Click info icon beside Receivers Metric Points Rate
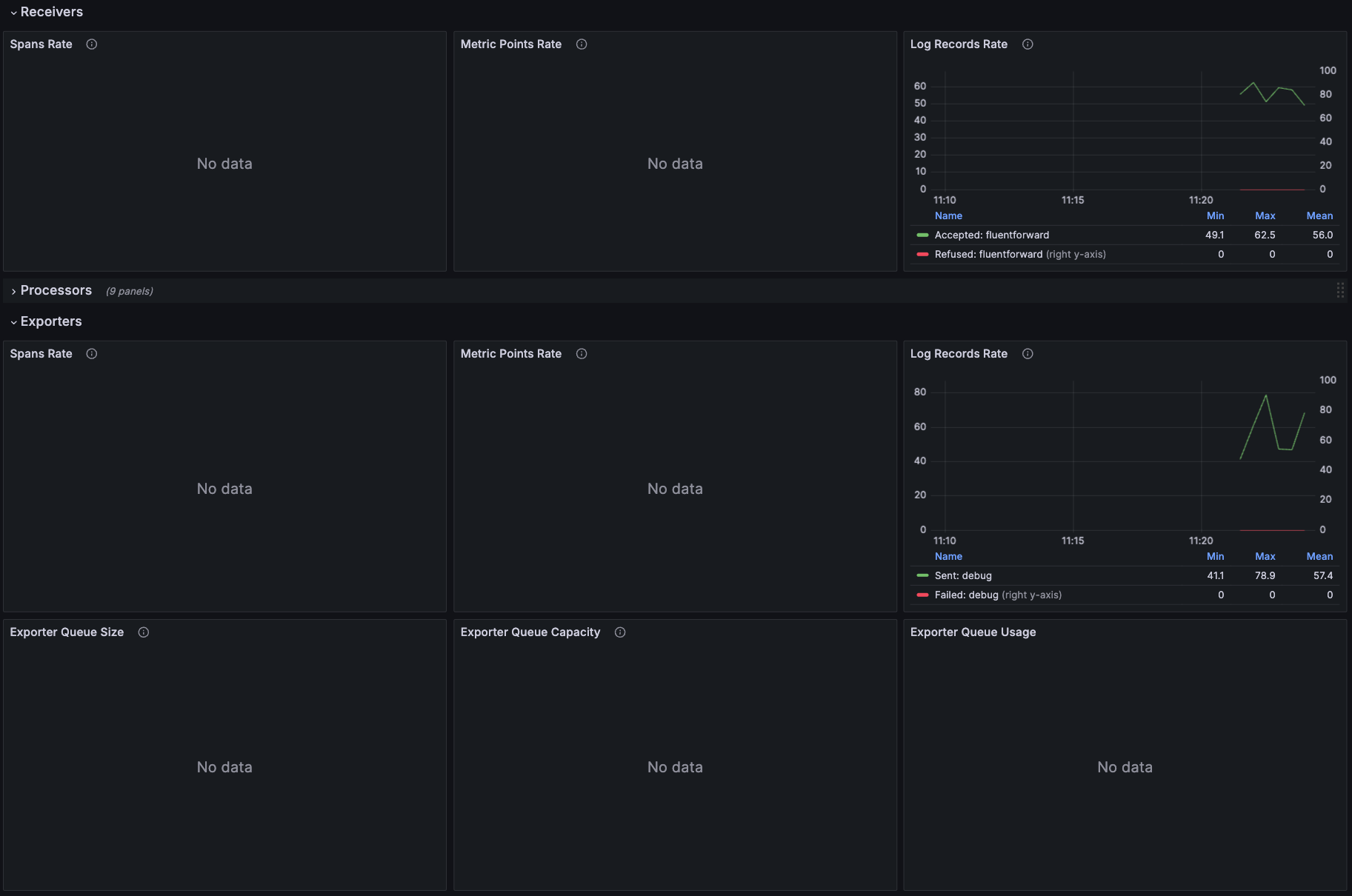Screen dimensions: 1352x896 coord(582,44)
